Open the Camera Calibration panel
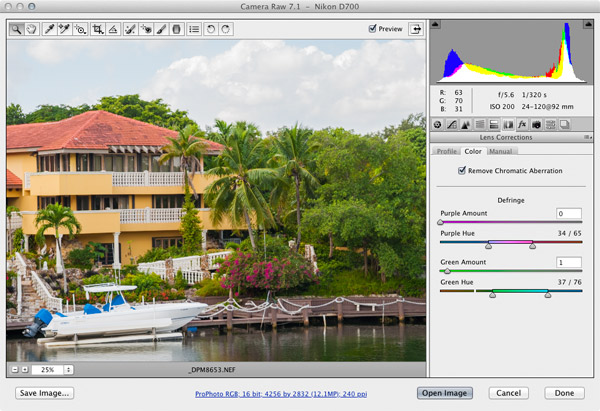 pyautogui.click(x=536, y=124)
